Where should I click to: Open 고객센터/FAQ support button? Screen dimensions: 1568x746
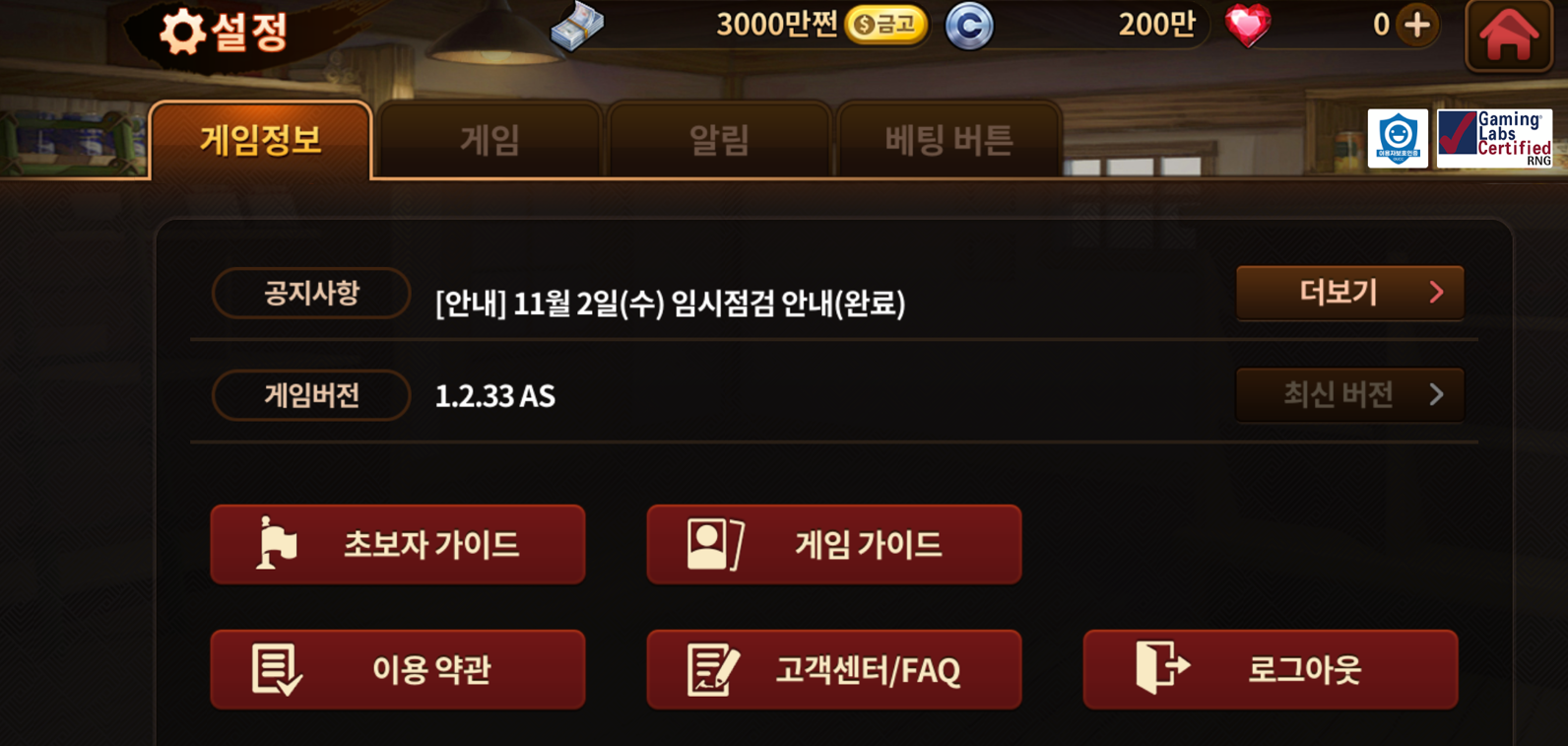pos(834,669)
